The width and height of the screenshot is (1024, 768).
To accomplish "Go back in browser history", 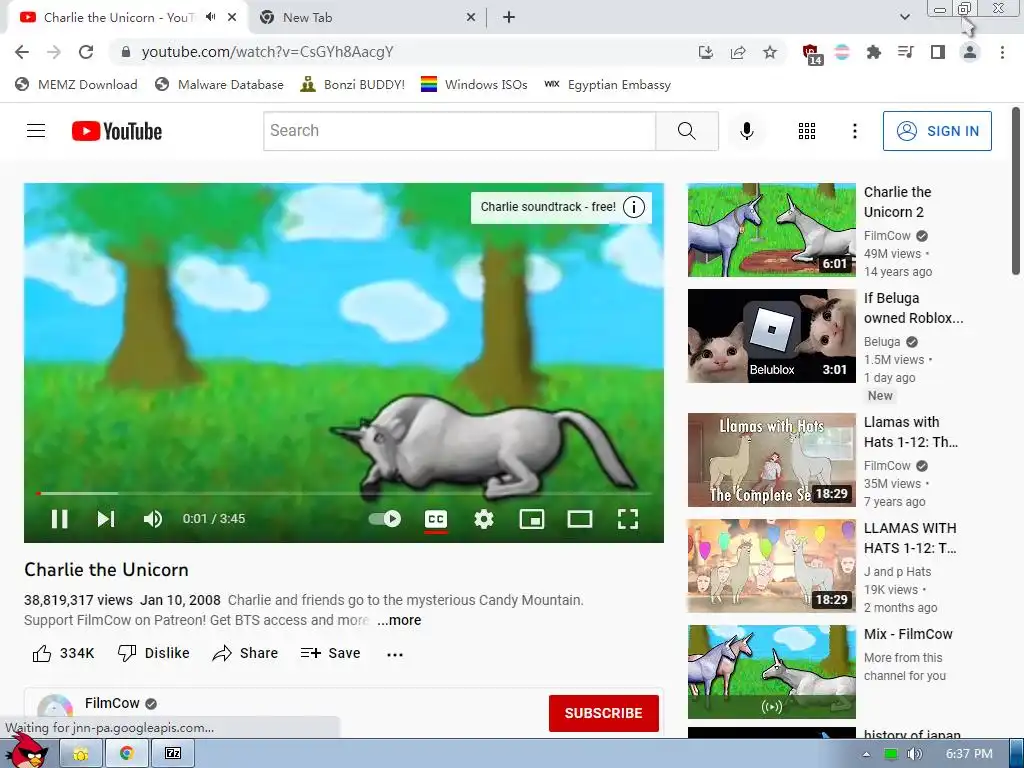I will click(x=22, y=52).
